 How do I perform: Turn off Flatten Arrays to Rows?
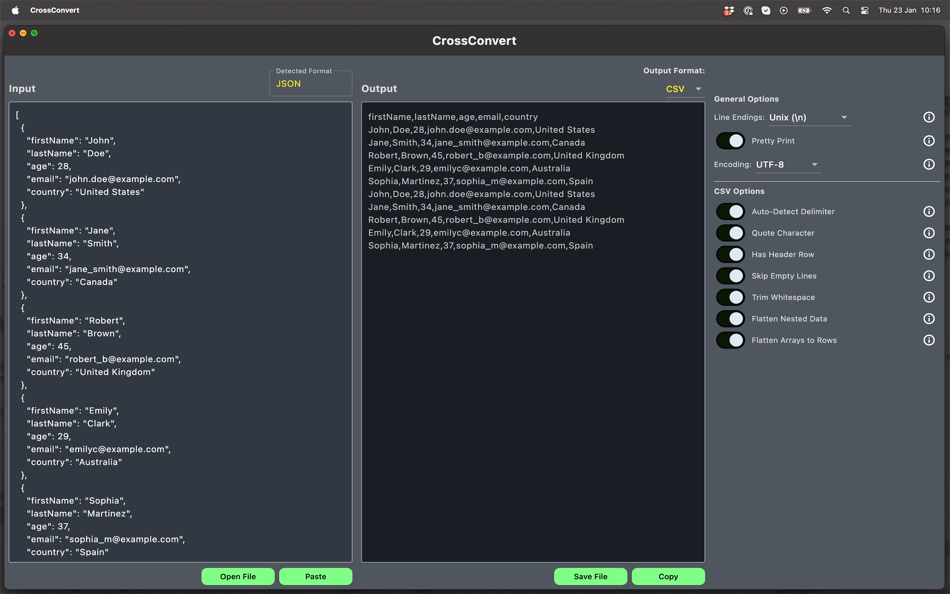(730, 340)
